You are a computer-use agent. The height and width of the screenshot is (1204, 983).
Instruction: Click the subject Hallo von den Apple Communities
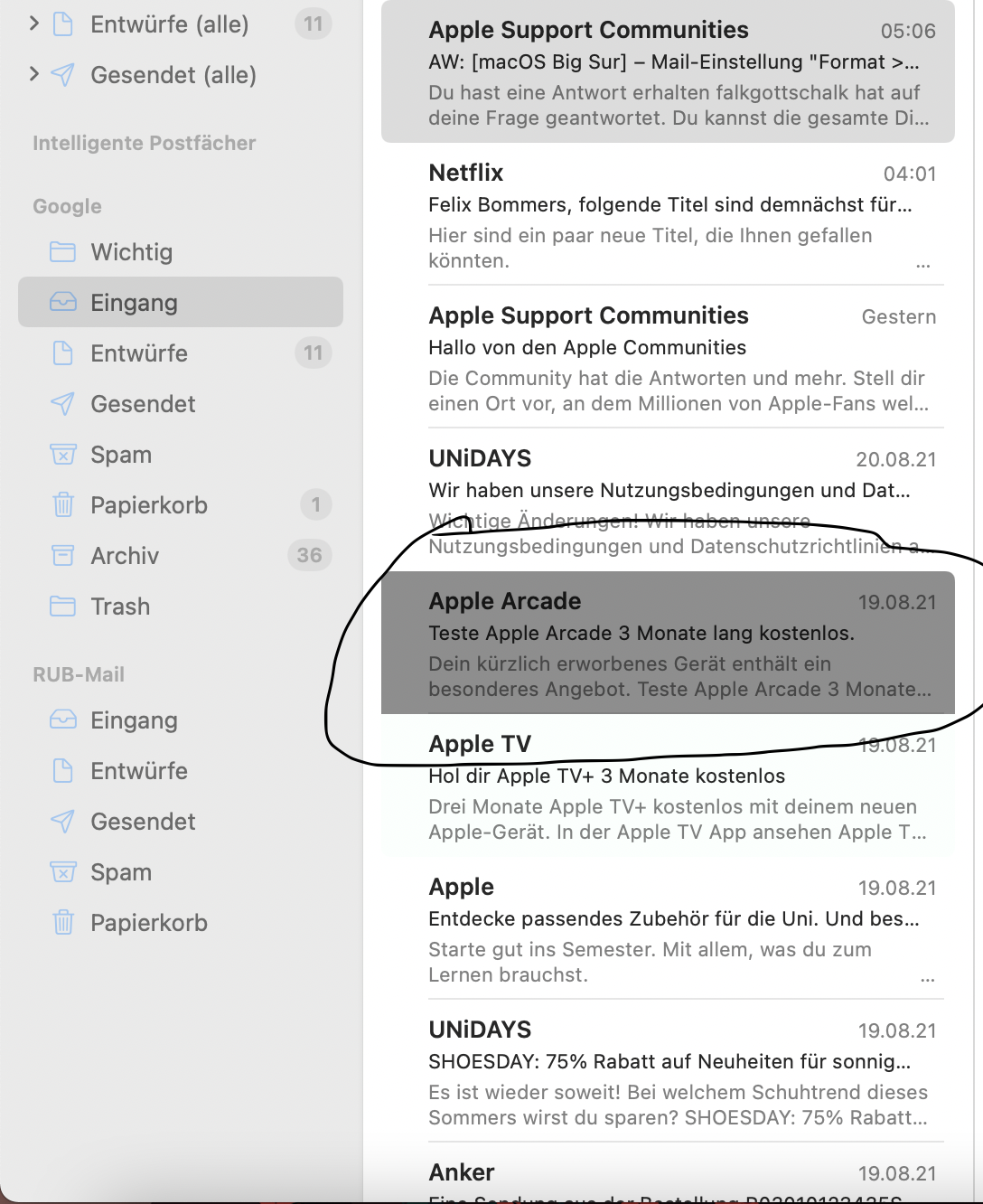pos(587,348)
